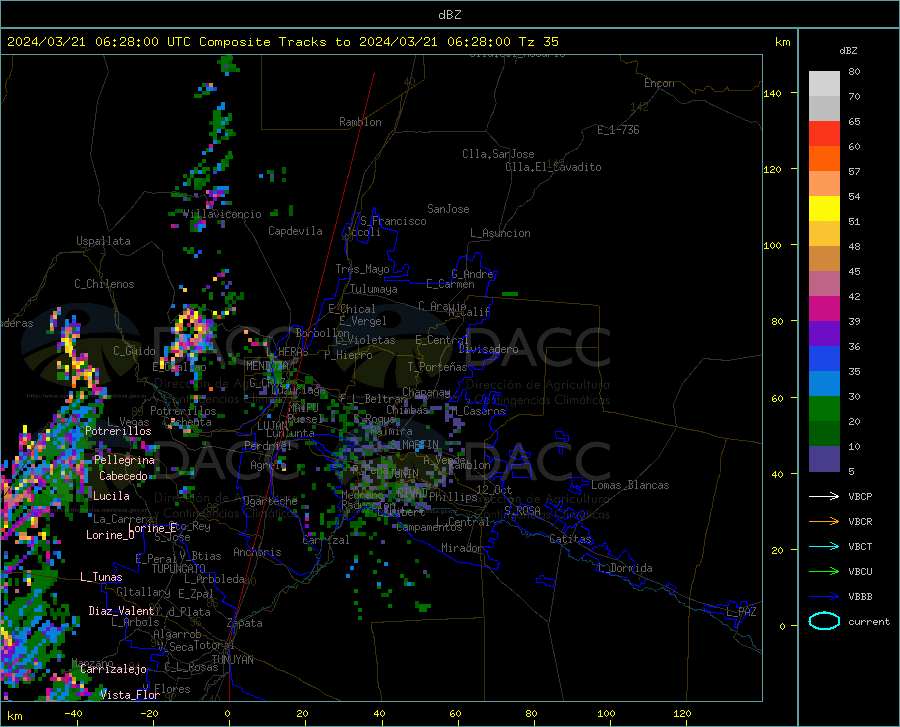This screenshot has height=727, width=900.
Task: Click the L_Dormida map label
Action: pos(624,568)
